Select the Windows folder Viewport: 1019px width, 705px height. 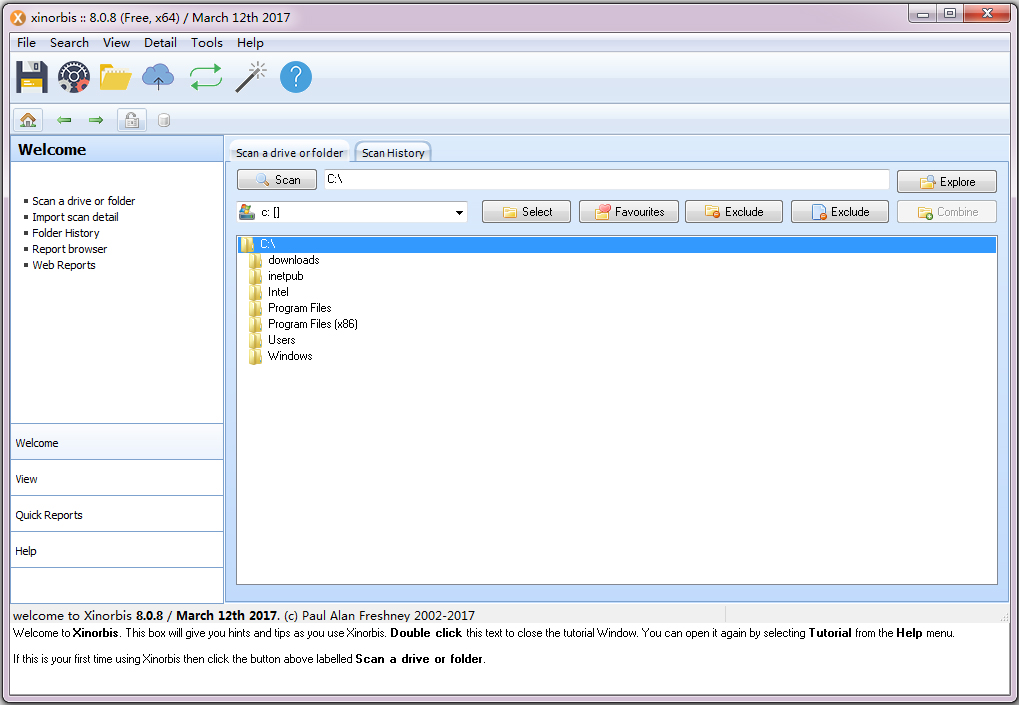pyautogui.click(x=290, y=357)
